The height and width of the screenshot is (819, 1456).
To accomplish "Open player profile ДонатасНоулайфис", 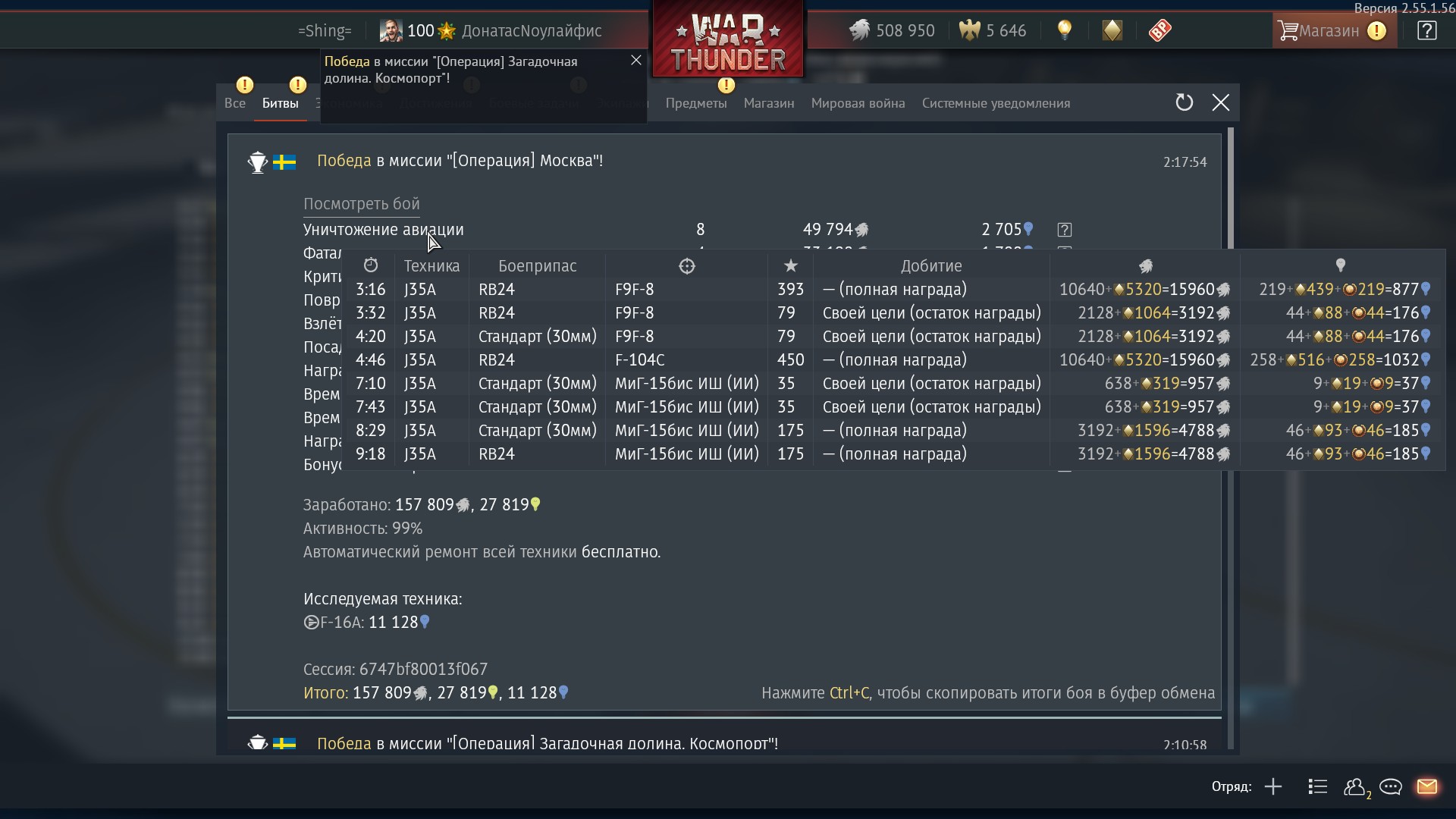I will tap(532, 30).
